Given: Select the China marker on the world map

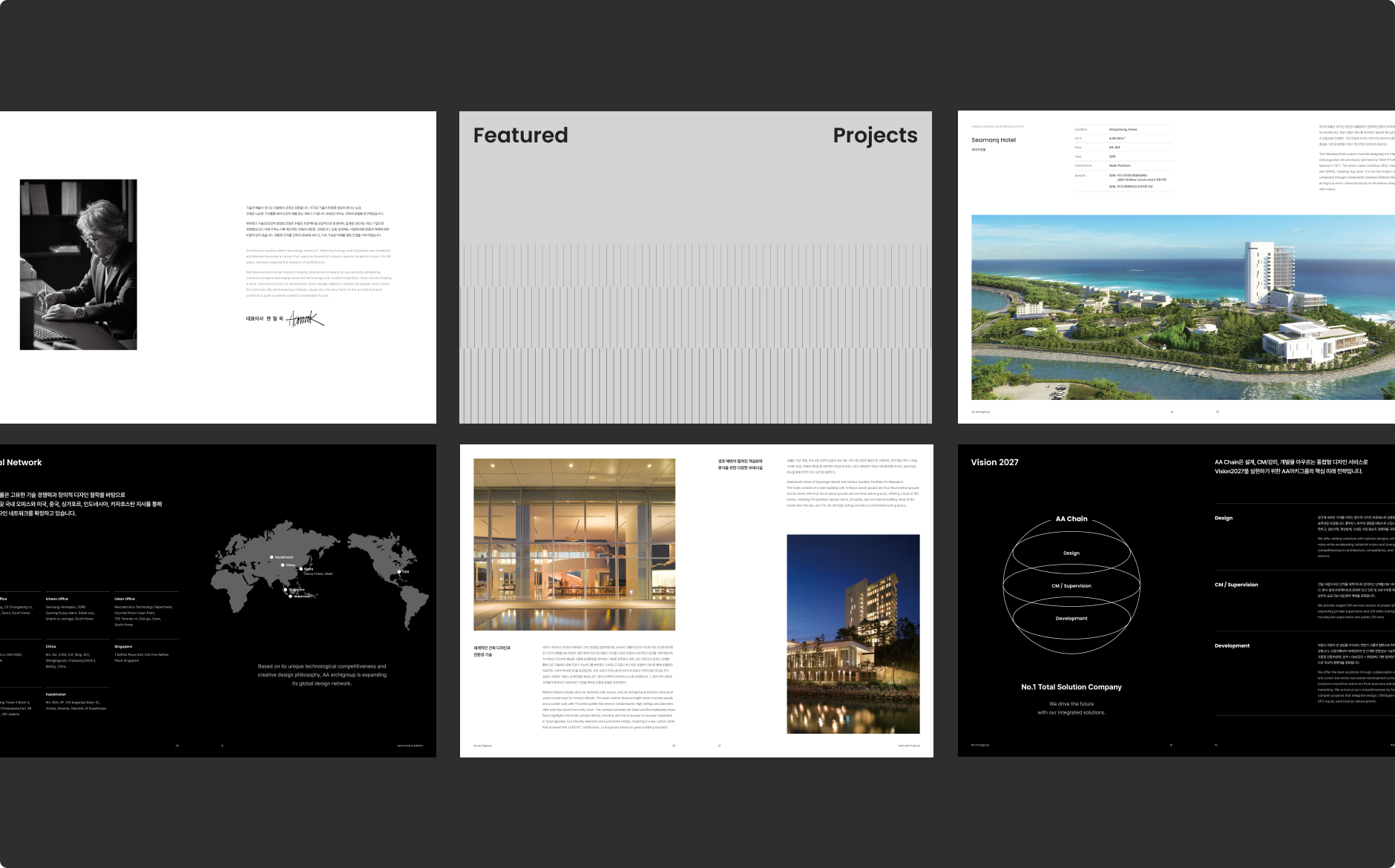Looking at the screenshot, I should (x=283, y=565).
